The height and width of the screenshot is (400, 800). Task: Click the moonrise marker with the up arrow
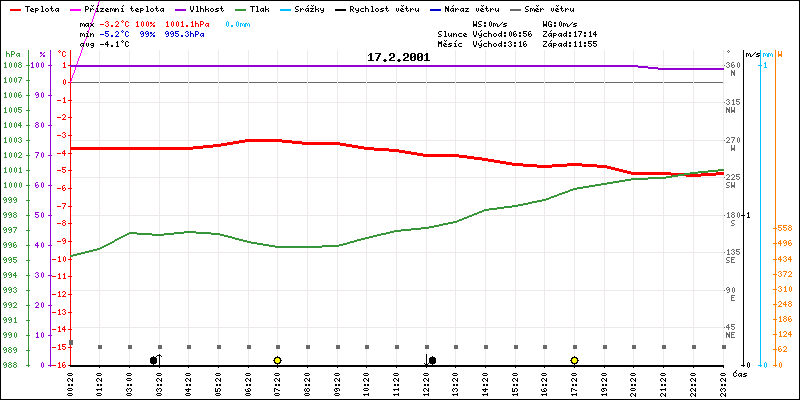156,359
